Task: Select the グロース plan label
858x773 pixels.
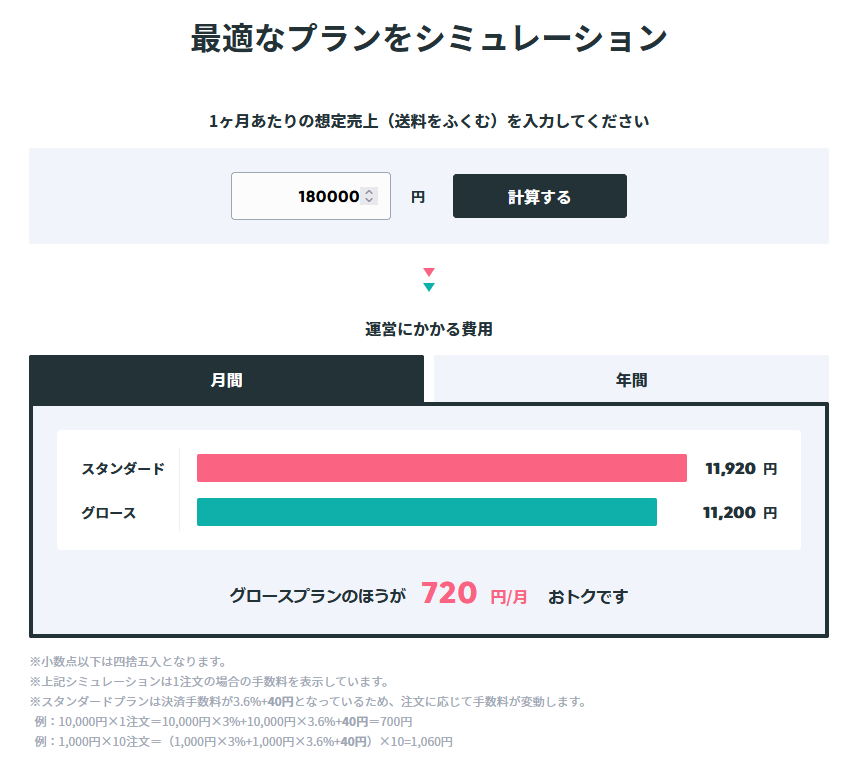Action: coord(108,513)
